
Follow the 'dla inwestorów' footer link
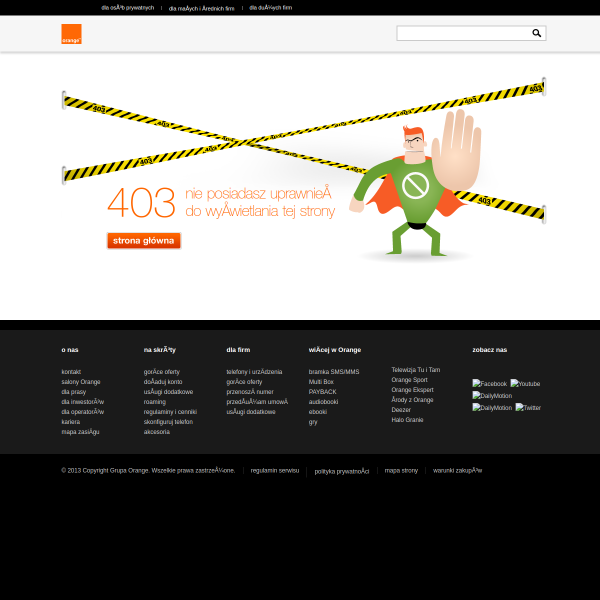click(x=83, y=401)
